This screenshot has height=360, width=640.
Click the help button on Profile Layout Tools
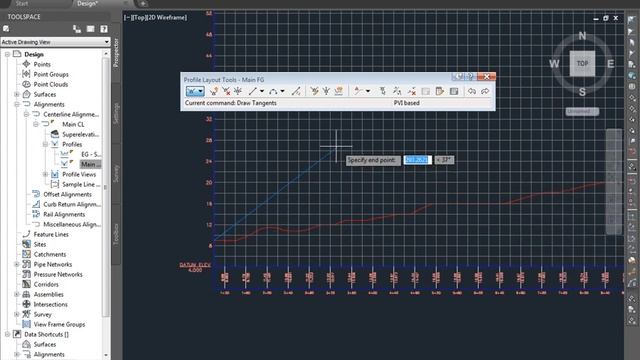470,76
